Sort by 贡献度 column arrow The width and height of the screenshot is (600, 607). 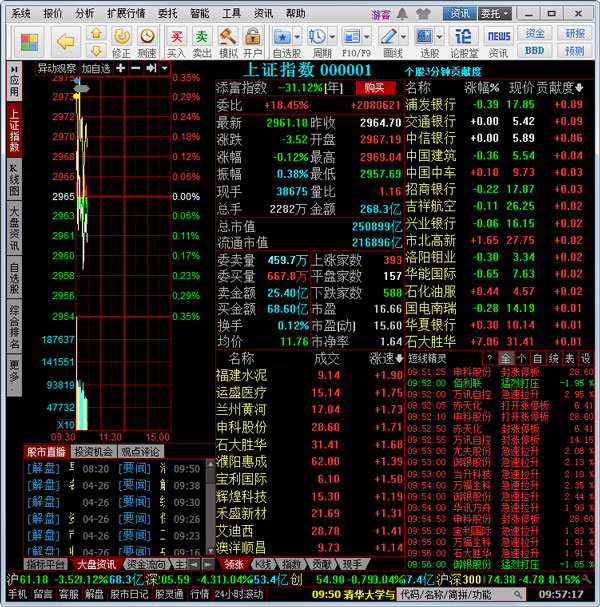click(x=579, y=88)
